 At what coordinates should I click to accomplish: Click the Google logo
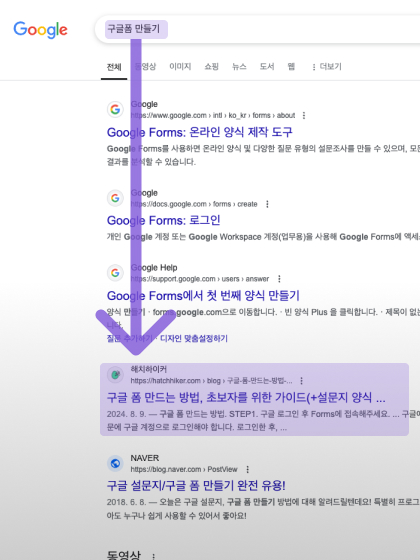tap(40, 30)
